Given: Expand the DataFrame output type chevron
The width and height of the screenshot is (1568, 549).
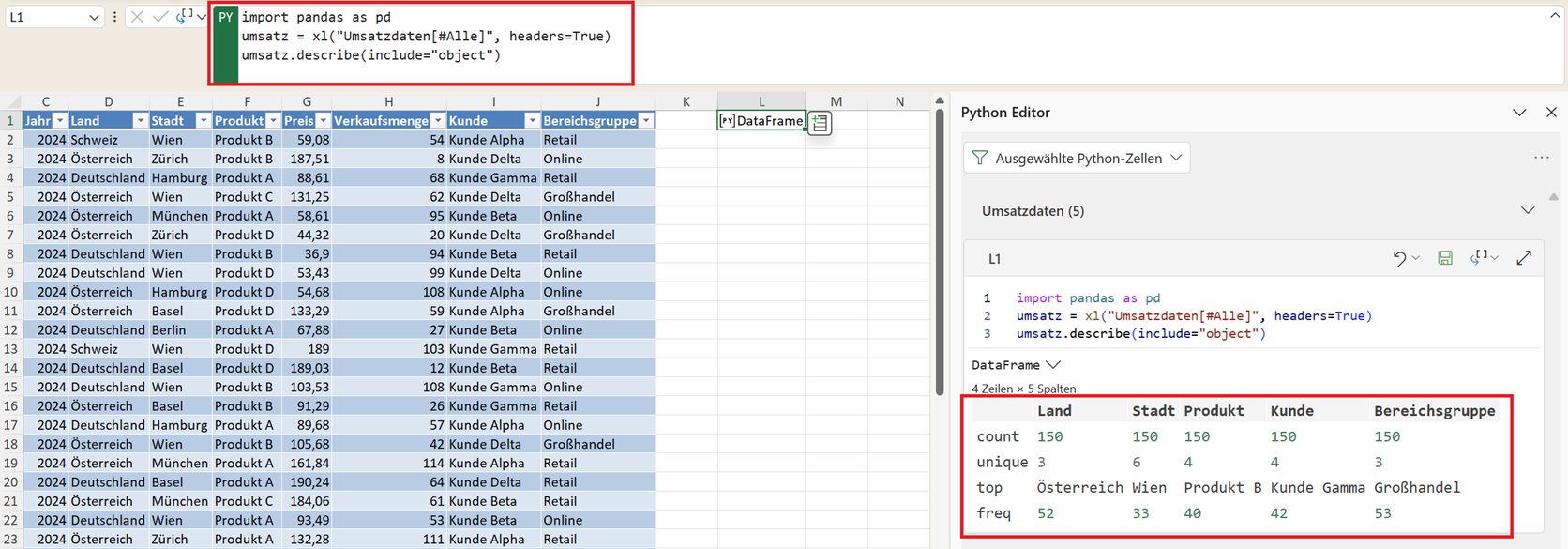Looking at the screenshot, I should point(1053,365).
